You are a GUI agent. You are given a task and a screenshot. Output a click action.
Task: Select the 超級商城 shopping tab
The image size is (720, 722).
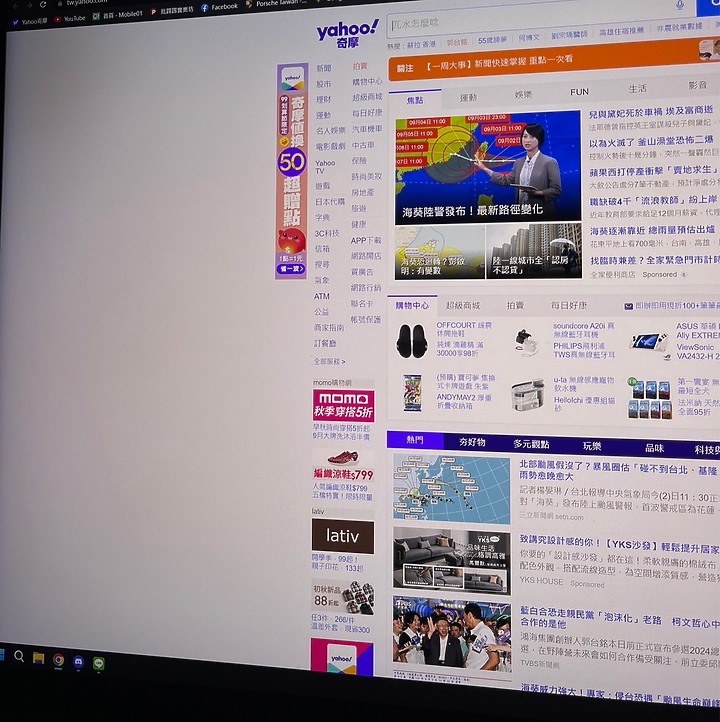tap(463, 305)
